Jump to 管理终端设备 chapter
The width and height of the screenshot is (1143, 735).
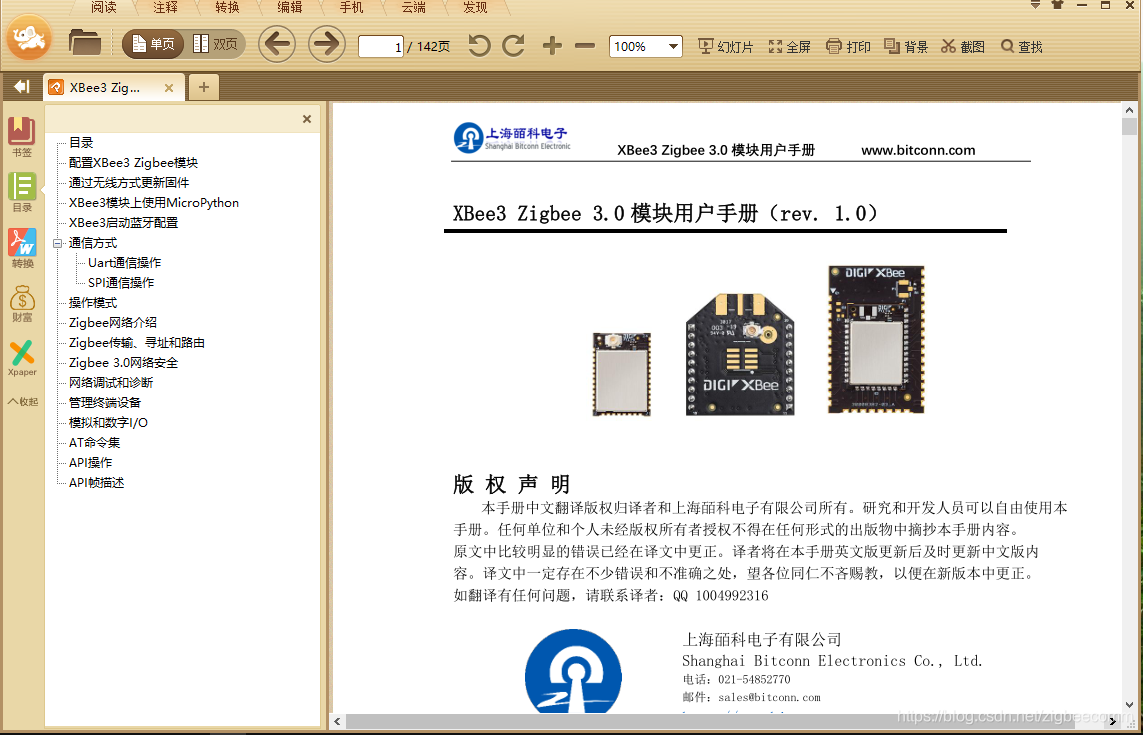[x=105, y=402]
